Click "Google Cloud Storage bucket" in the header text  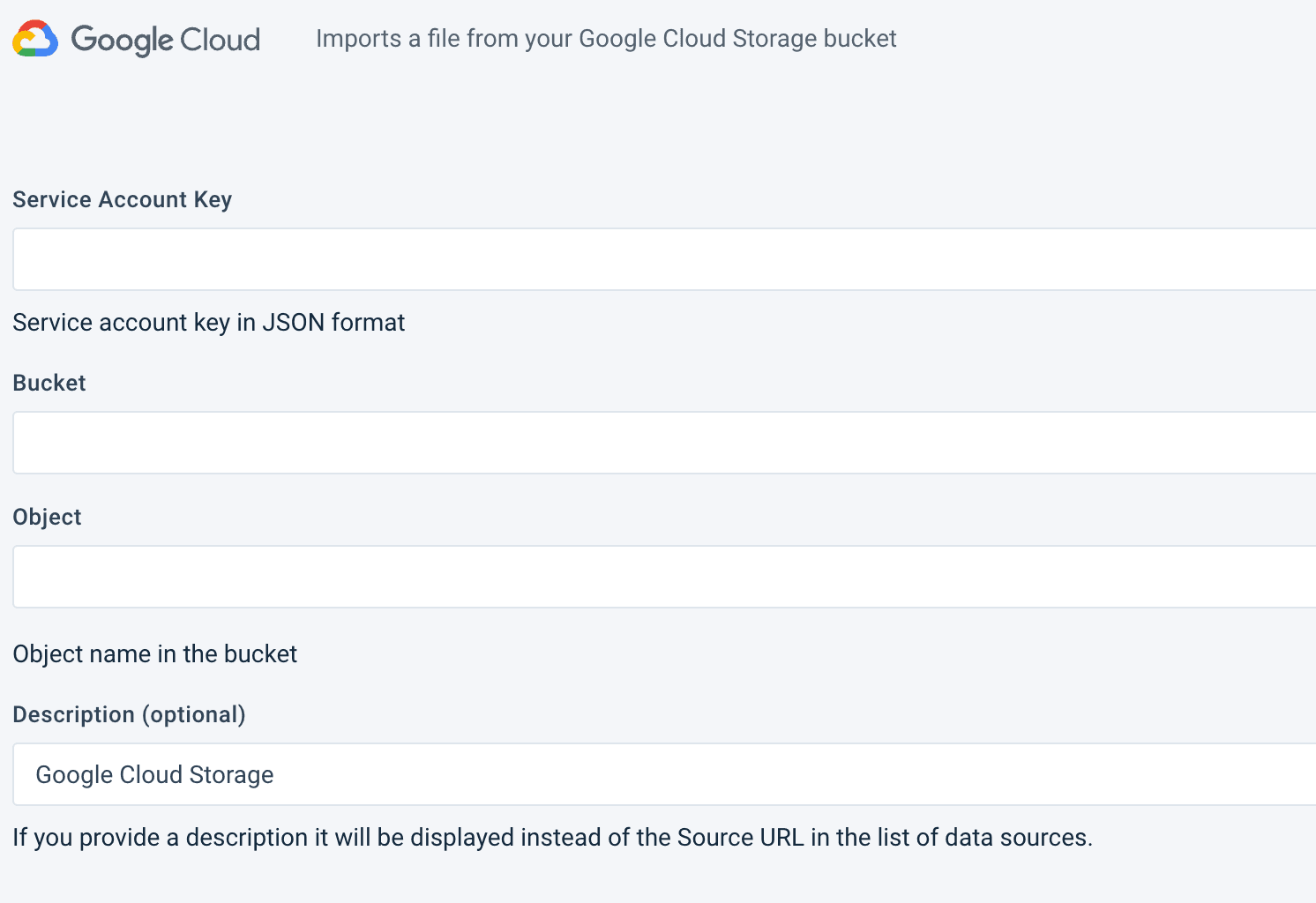pos(737,39)
